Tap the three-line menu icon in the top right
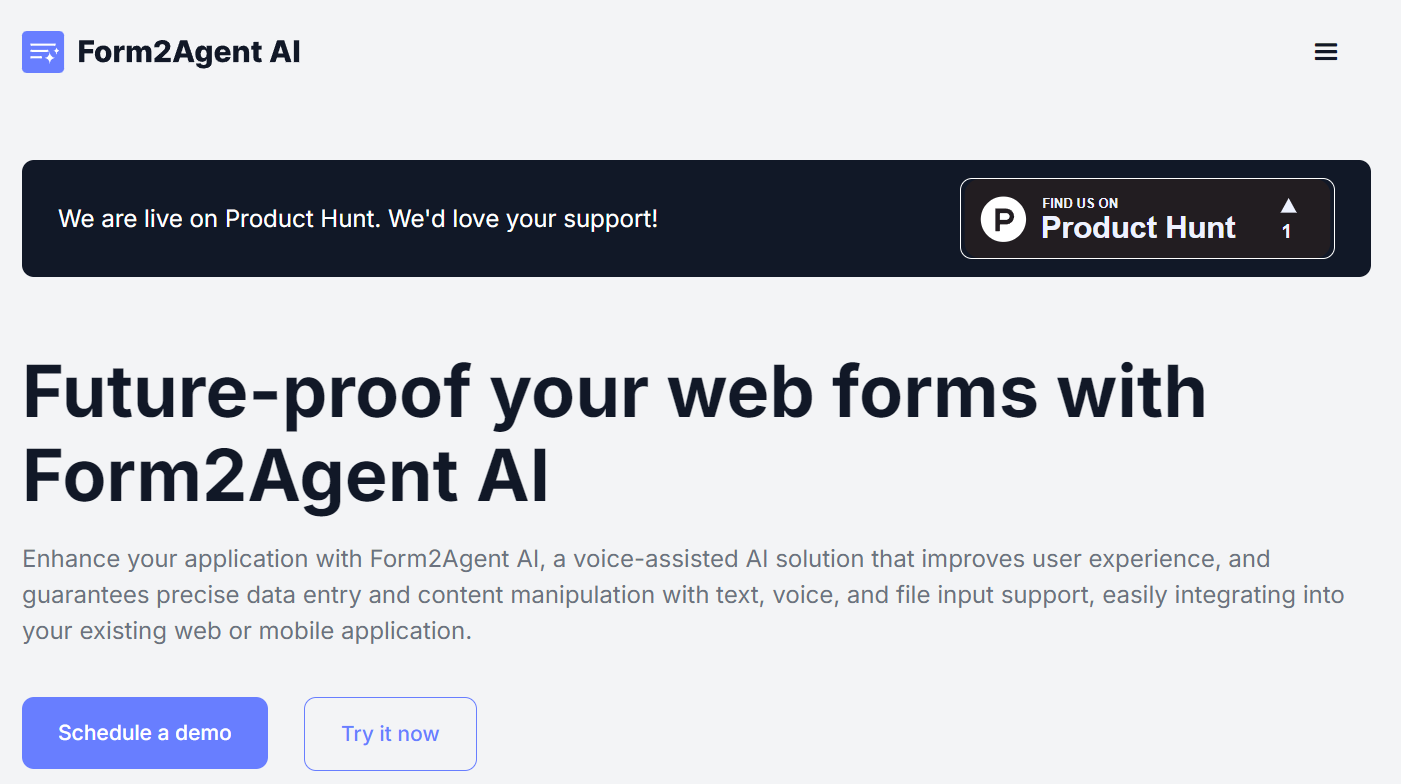 pos(1325,51)
